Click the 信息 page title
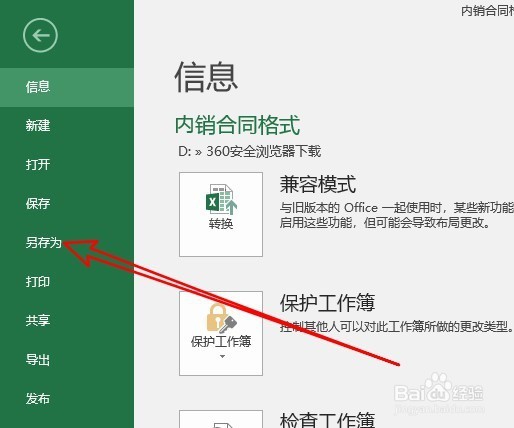 point(206,77)
